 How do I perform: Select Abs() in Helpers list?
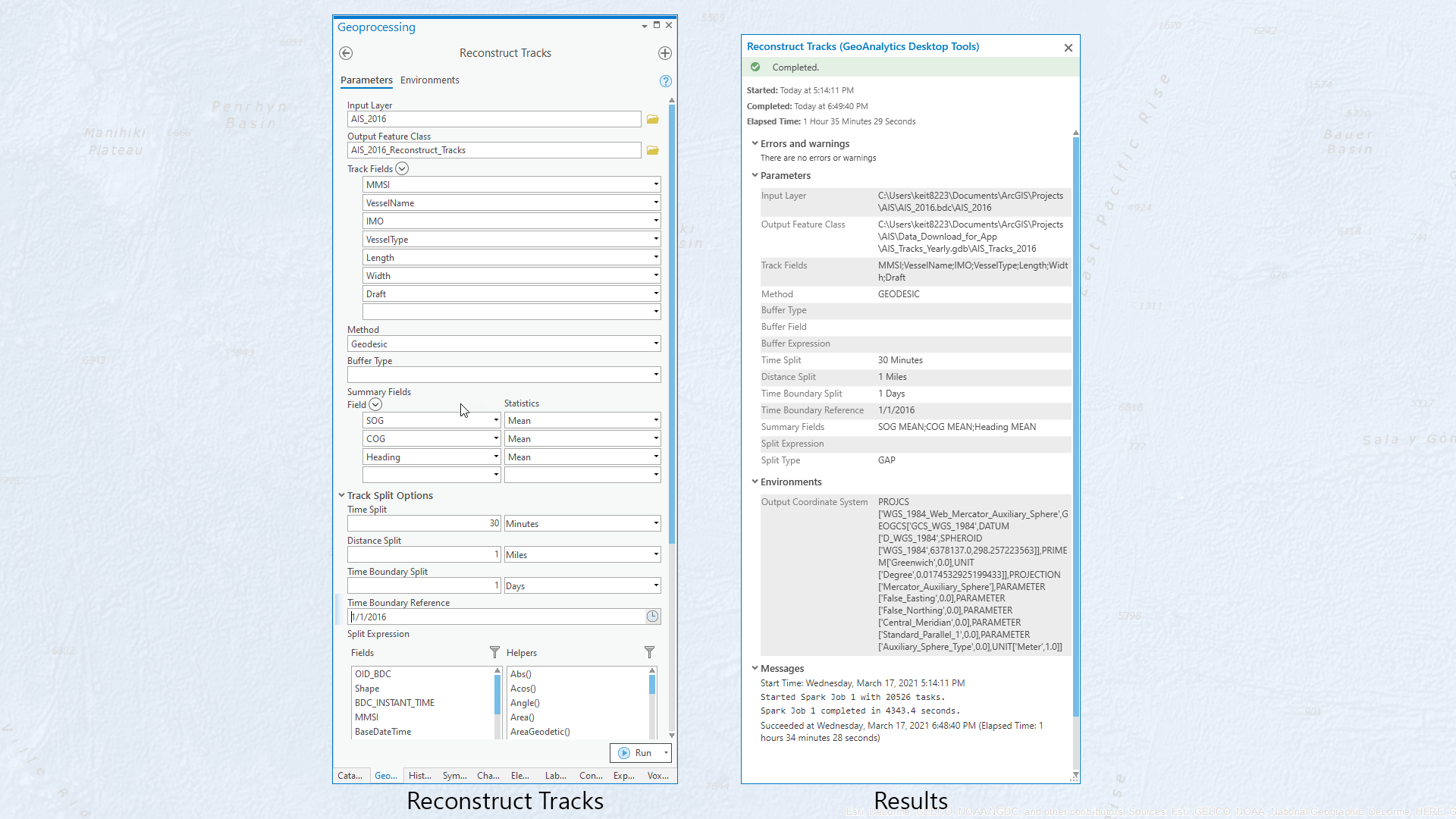click(x=521, y=674)
